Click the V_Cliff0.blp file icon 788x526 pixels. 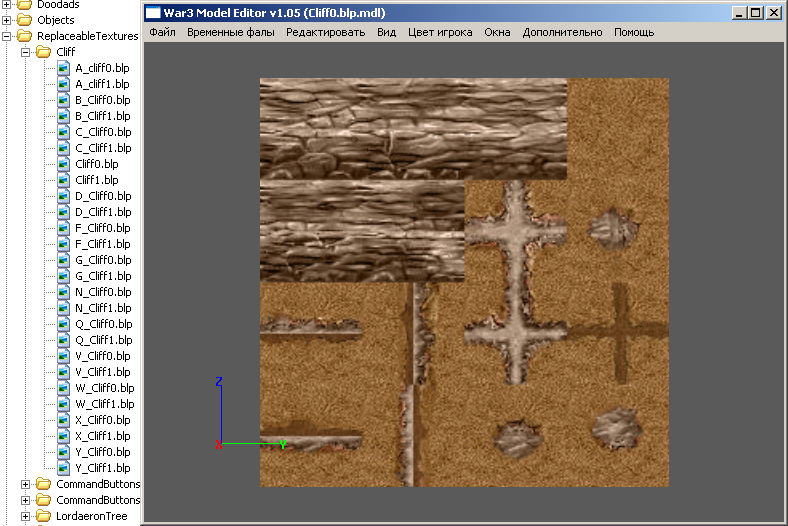(63, 356)
